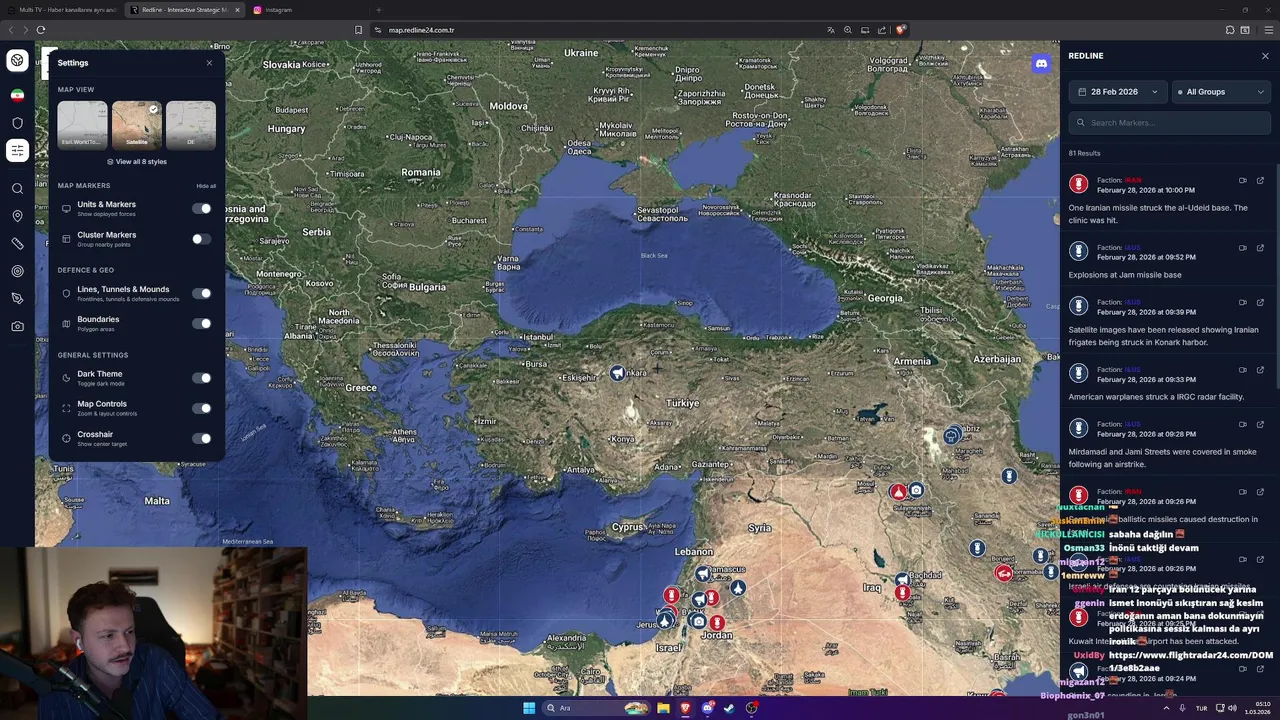Expand View all 8 styles
This screenshot has height=720, width=1280.
point(137,162)
